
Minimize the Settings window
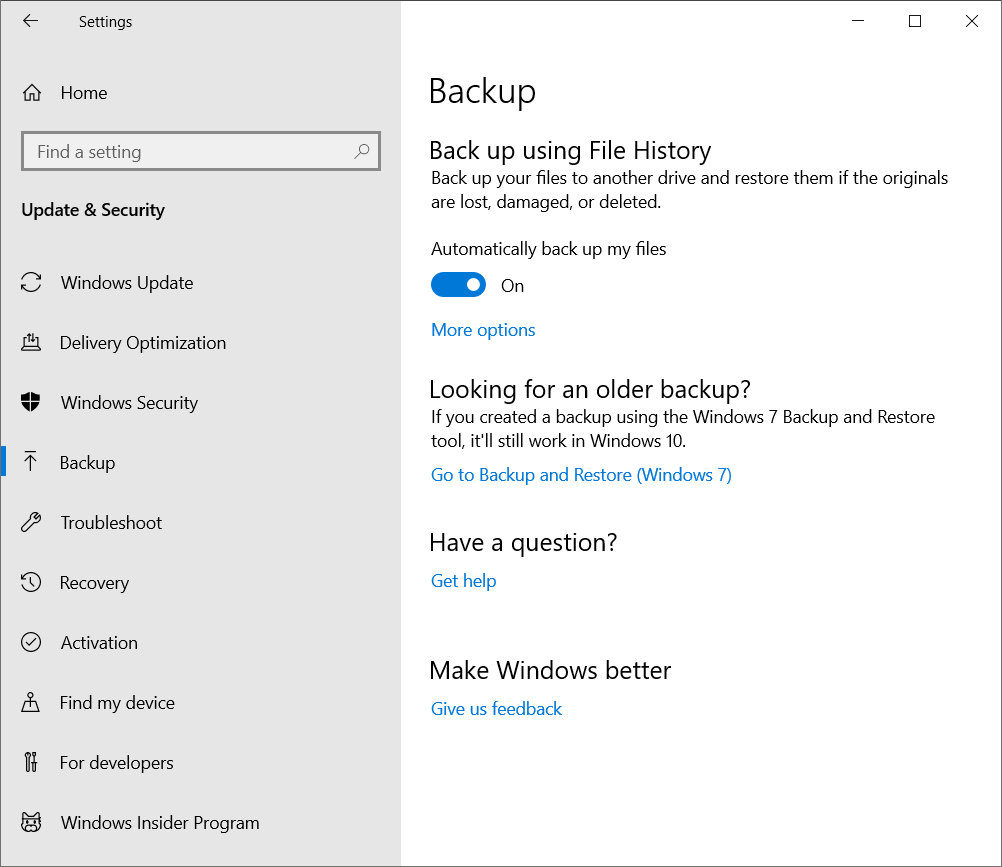click(858, 21)
